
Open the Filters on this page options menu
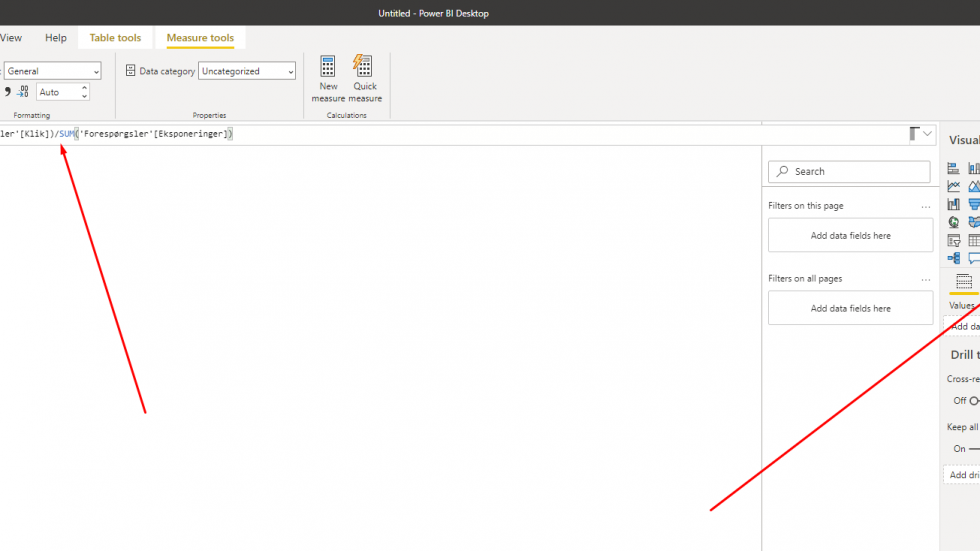pos(926,206)
